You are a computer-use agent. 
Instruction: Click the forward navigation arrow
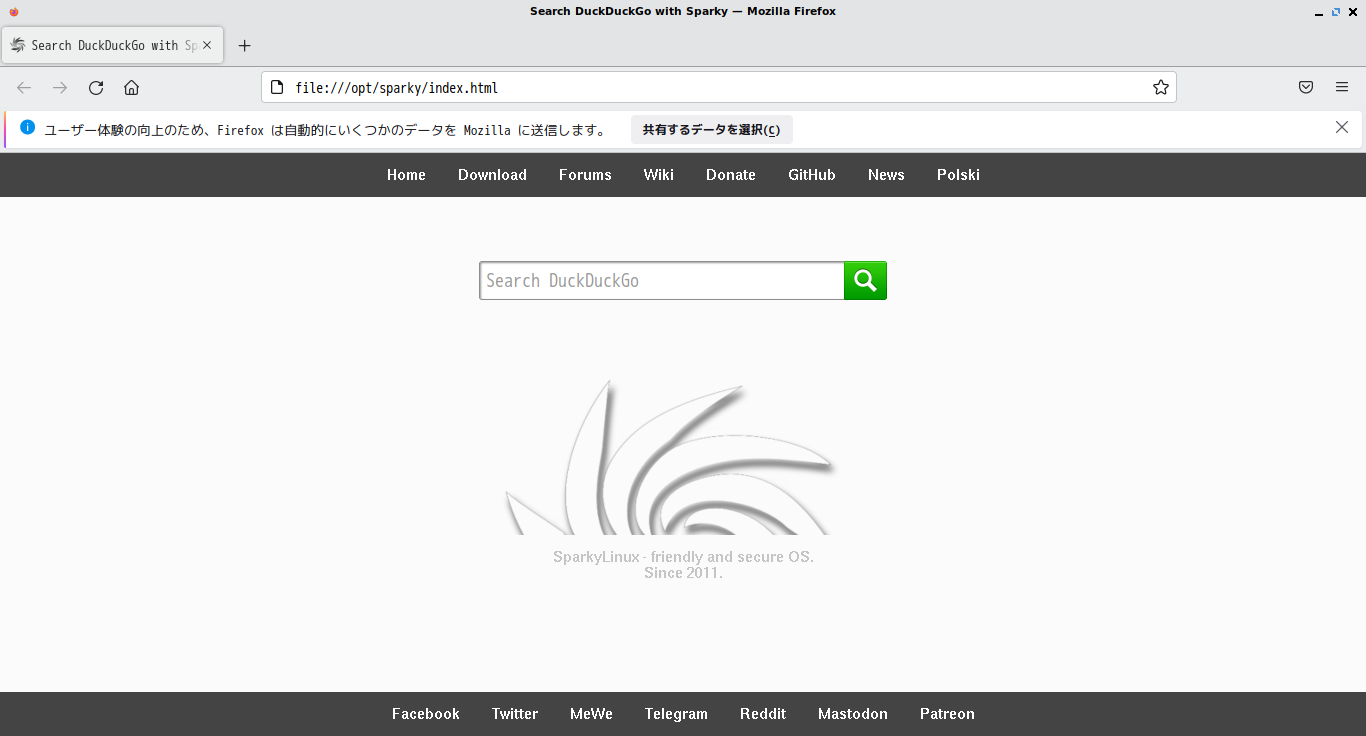point(60,88)
